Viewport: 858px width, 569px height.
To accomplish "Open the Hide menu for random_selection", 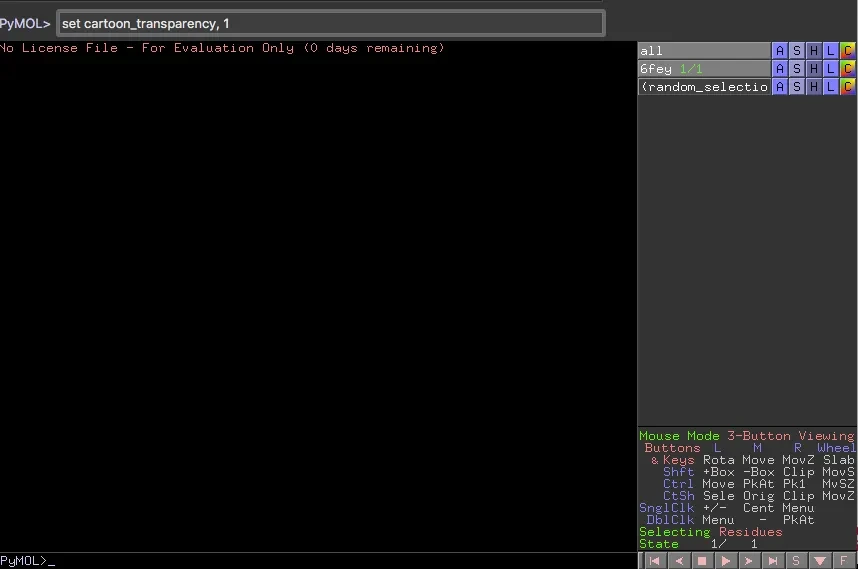I will coord(814,87).
